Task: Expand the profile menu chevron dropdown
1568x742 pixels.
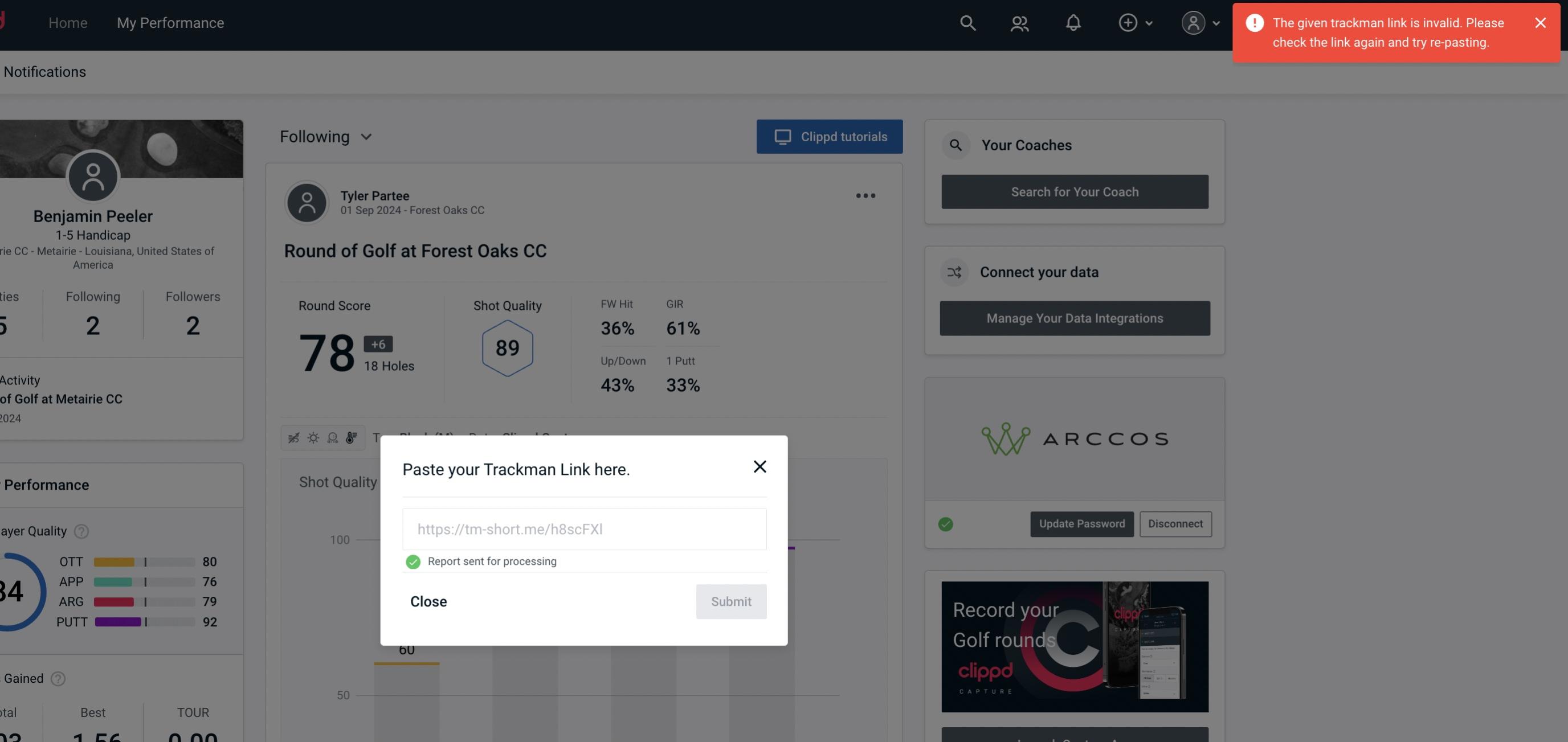Action: [1218, 22]
